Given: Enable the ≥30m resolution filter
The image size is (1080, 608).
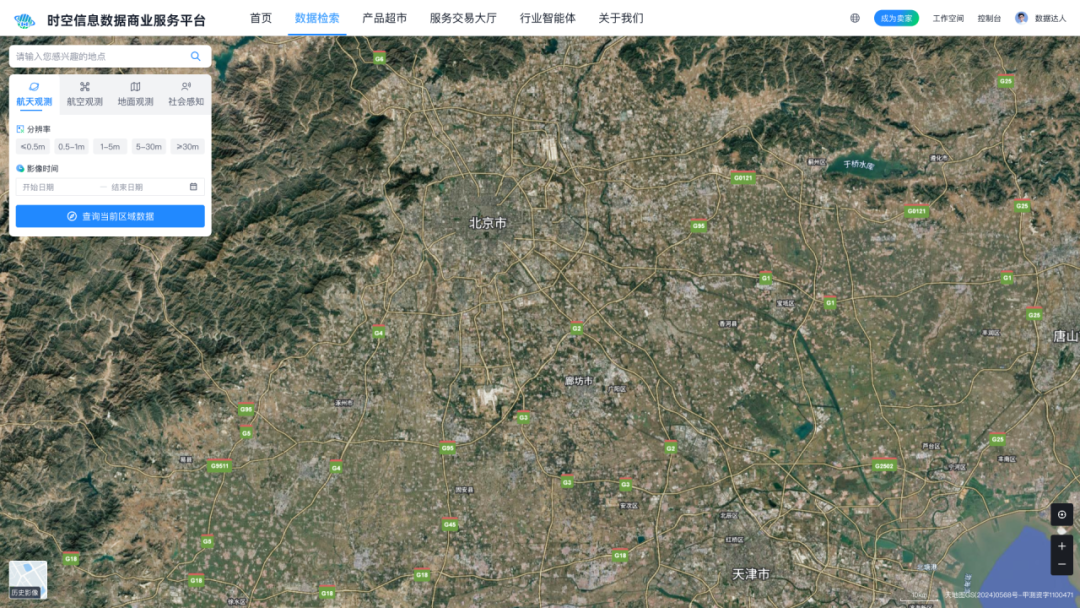Looking at the screenshot, I should (187, 147).
